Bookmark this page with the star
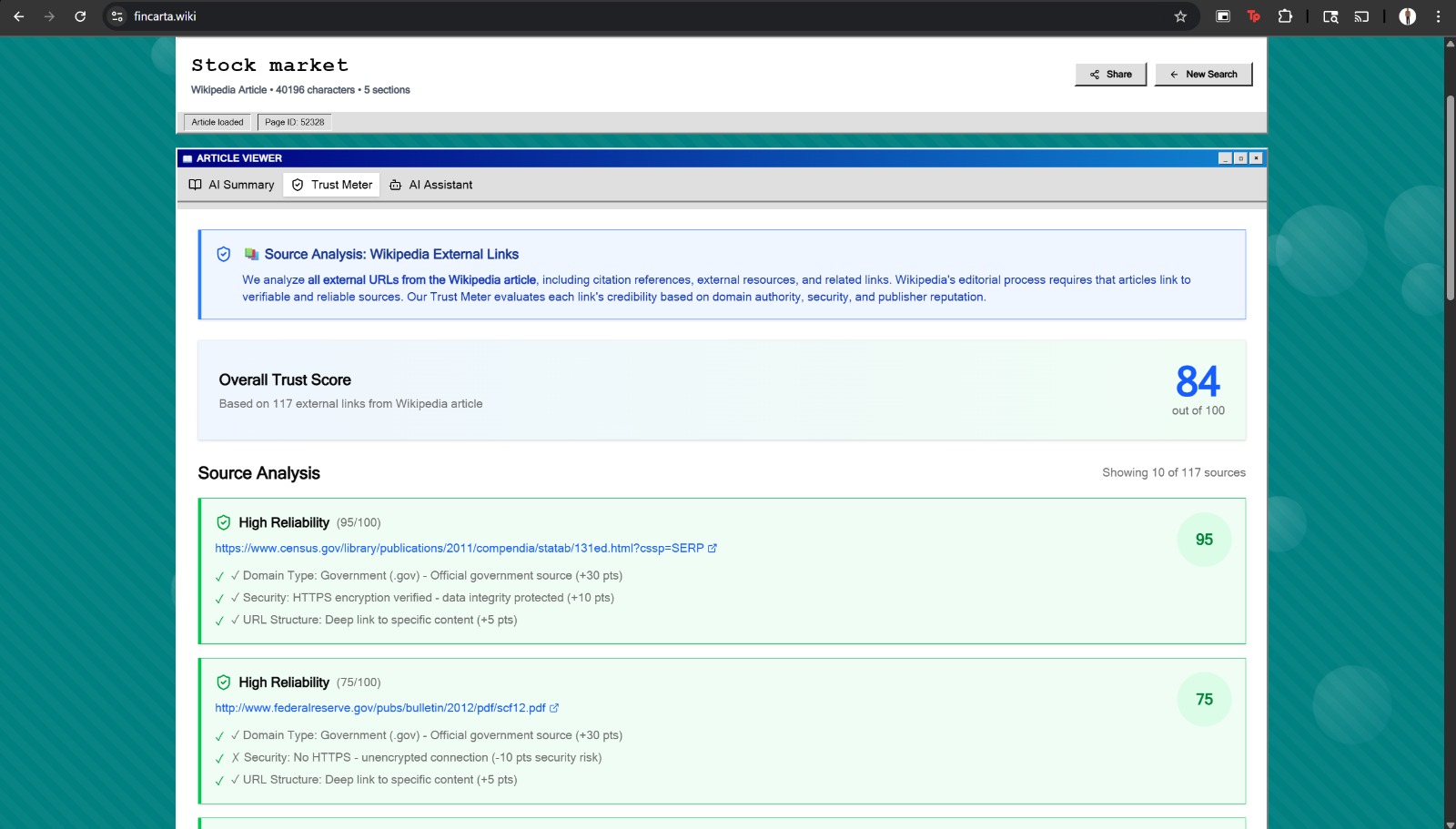Image resolution: width=1456 pixels, height=829 pixels. [x=1180, y=16]
